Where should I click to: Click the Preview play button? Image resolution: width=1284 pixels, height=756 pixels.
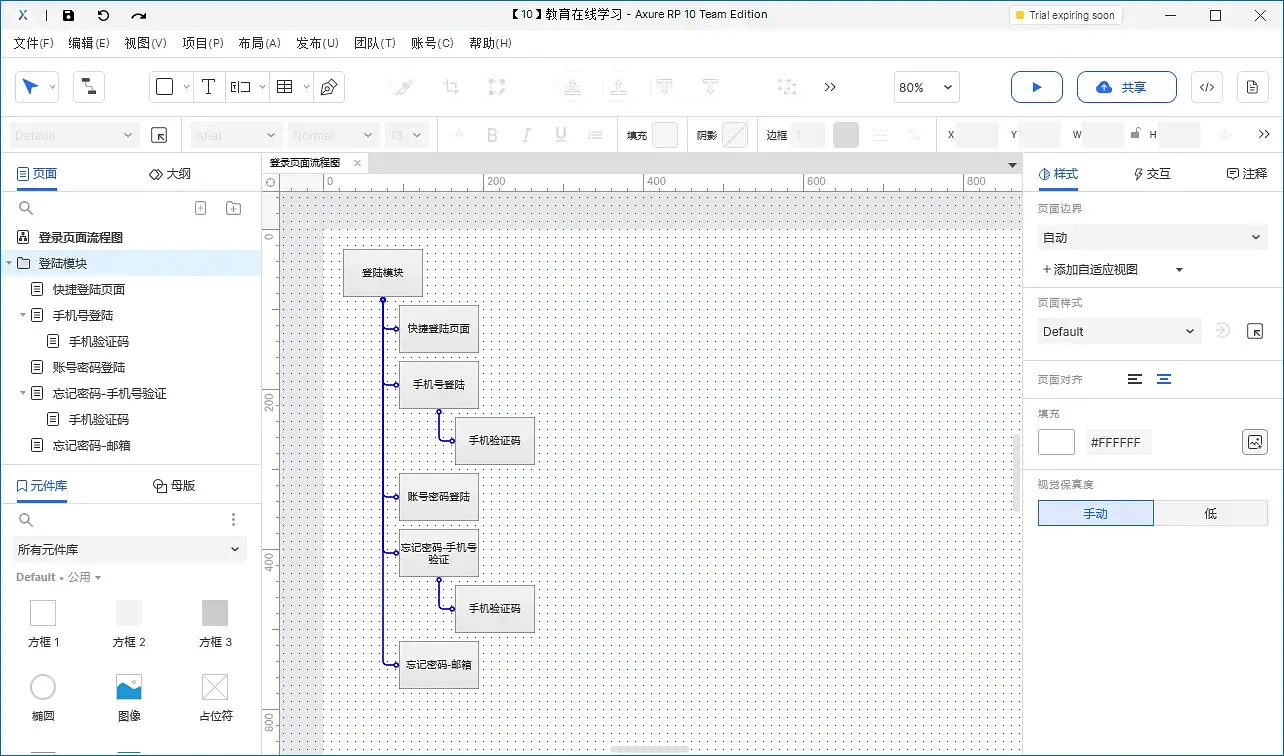(x=1036, y=87)
